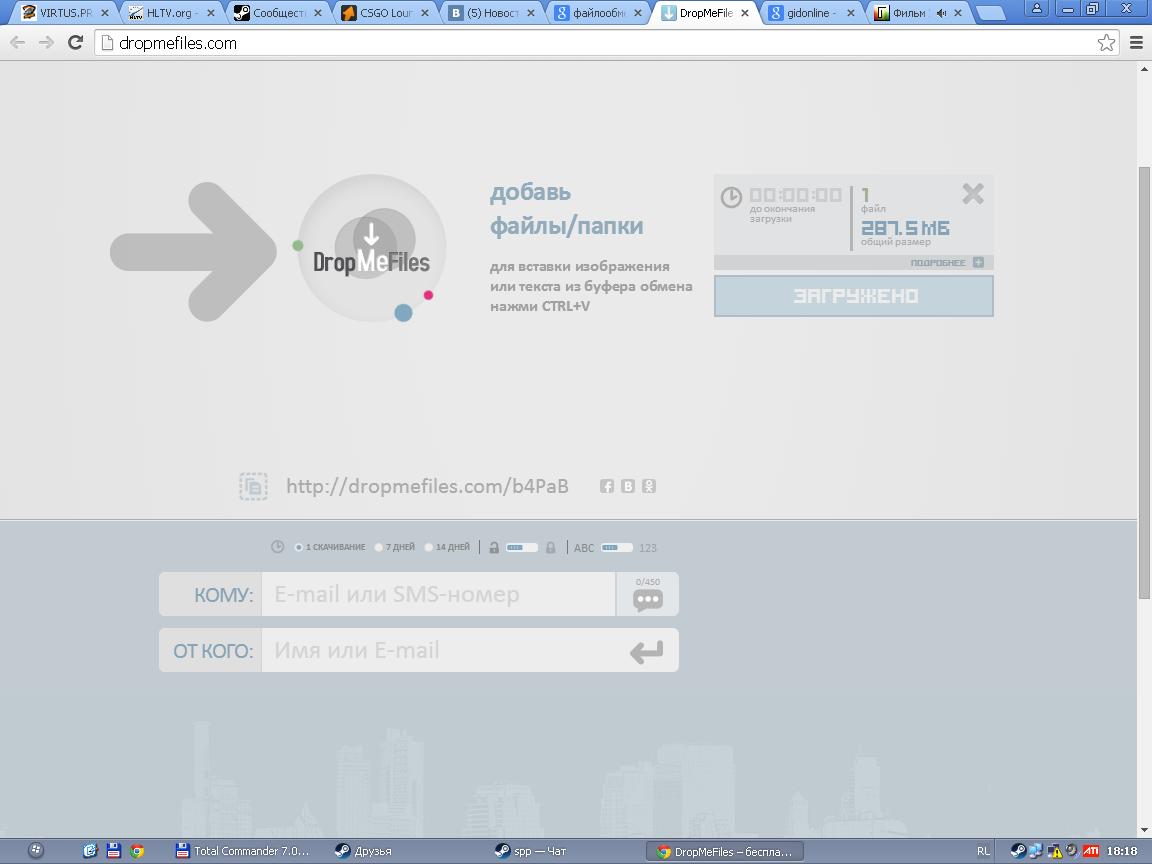Close the HLTV.org tab
The width and height of the screenshot is (1152, 864).
click(x=211, y=13)
